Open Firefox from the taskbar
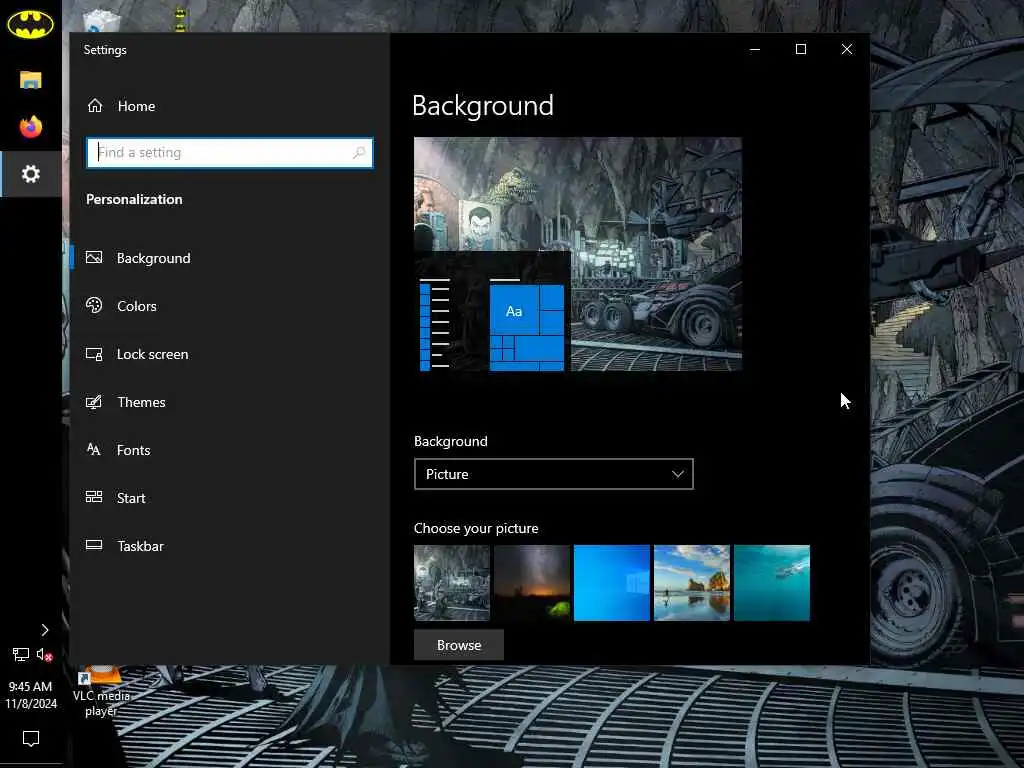The height and width of the screenshot is (768, 1024). [30, 126]
